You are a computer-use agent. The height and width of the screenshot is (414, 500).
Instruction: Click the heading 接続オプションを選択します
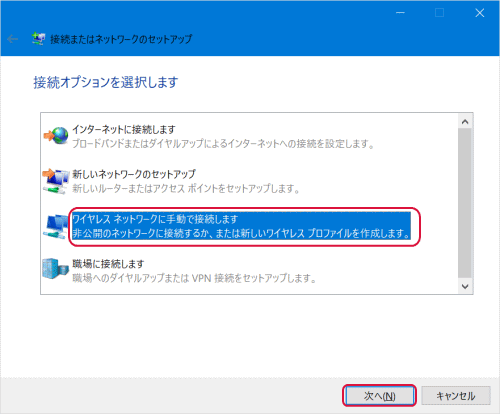pyautogui.click(x=106, y=82)
